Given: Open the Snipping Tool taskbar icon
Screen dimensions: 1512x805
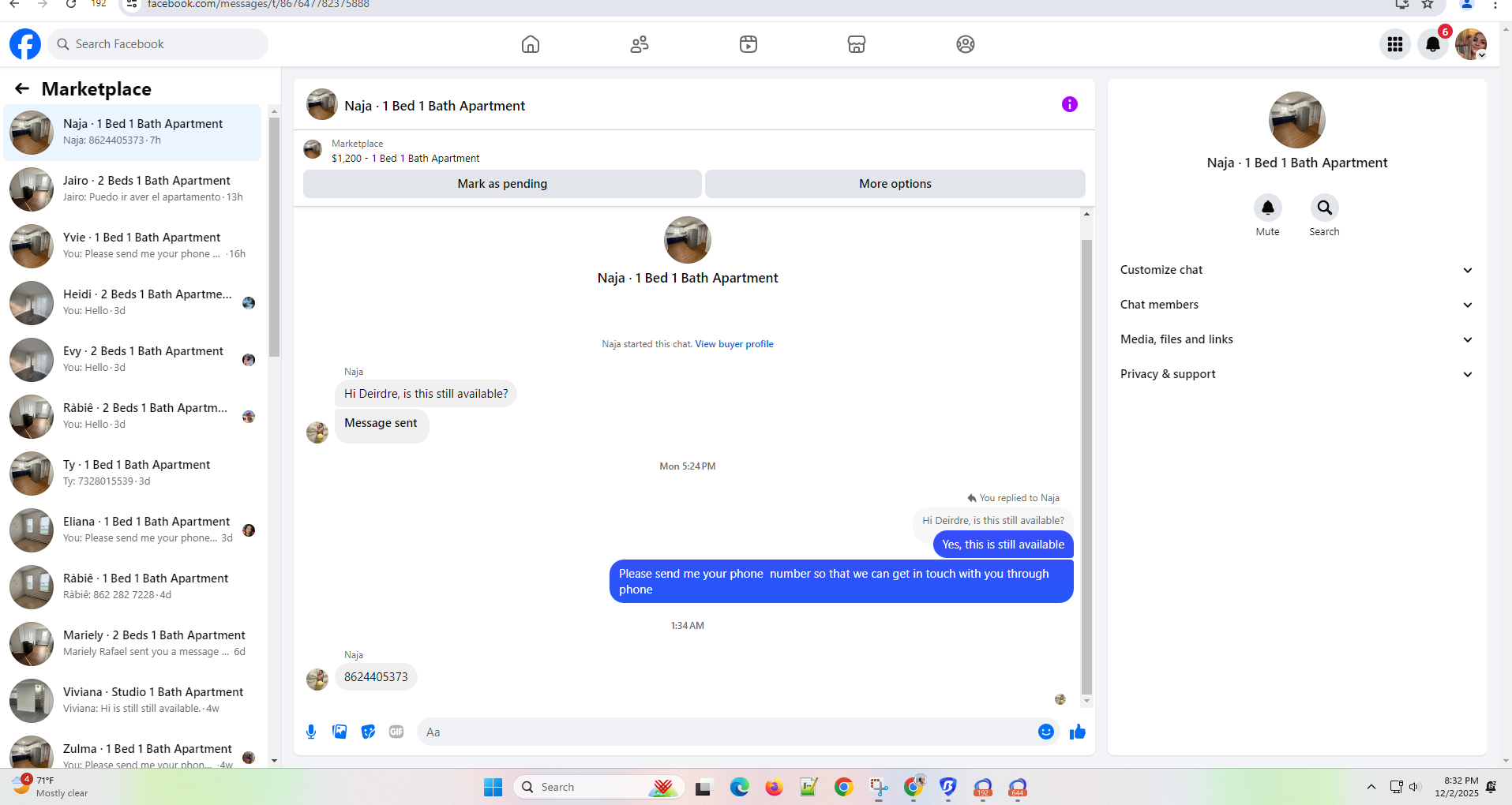Looking at the screenshot, I should (879, 787).
